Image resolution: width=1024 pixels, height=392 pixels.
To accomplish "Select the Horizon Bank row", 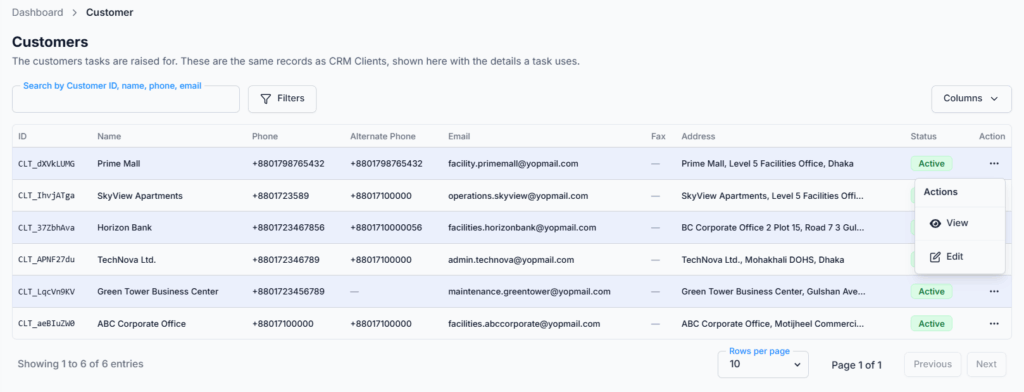I will pyautogui.click(x=511, y=227).
